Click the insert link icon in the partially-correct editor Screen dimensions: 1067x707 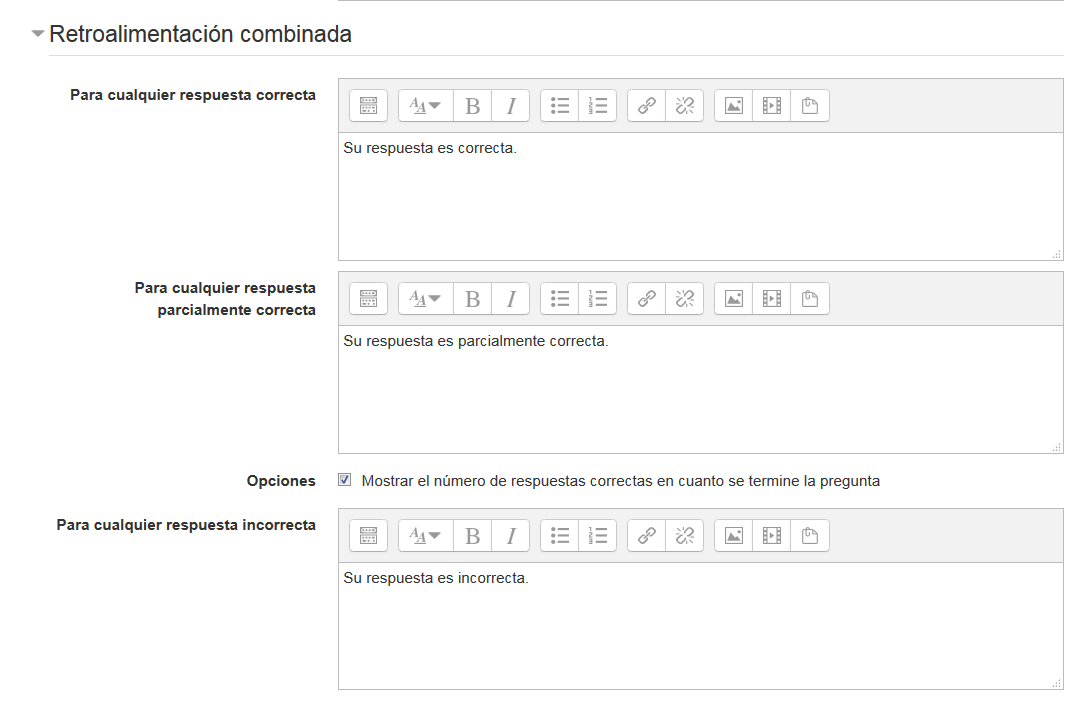coord(645,298)
